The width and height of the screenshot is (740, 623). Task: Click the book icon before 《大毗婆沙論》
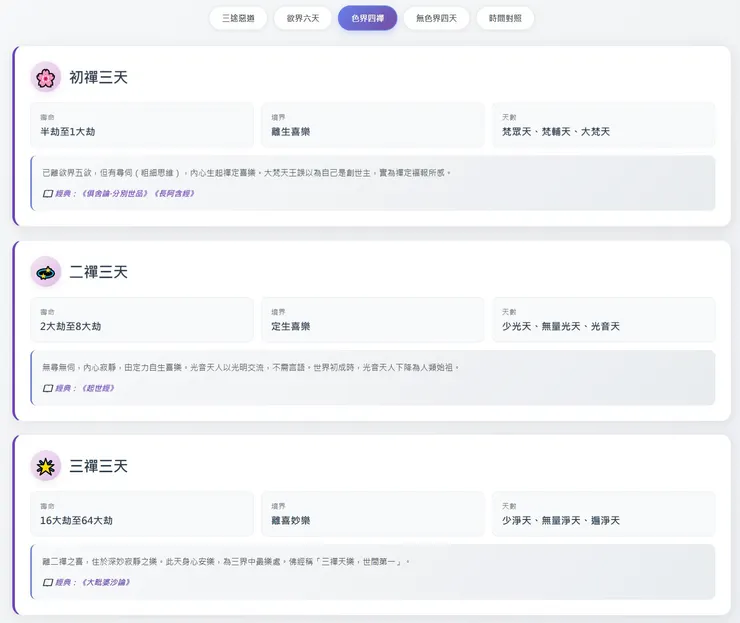pyautogui.click(x=48, y=582)
